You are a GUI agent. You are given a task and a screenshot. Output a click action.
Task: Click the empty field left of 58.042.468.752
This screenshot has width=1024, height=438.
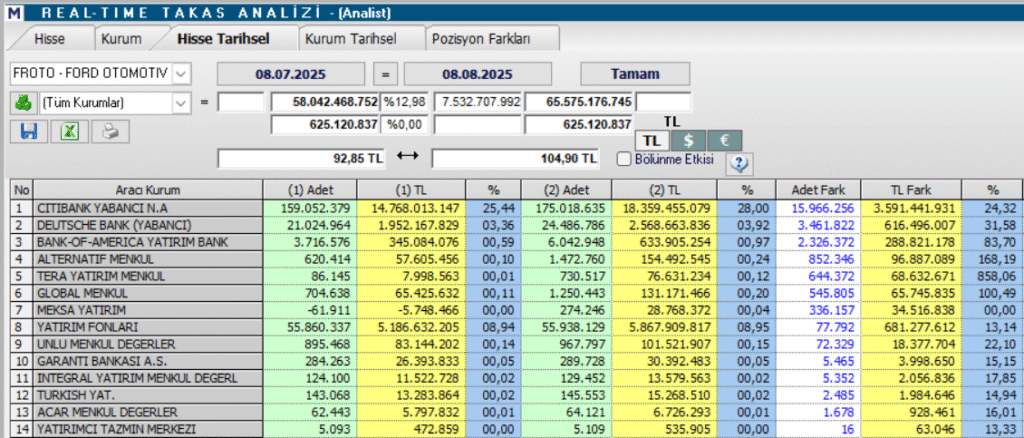(x=241, y=102)
